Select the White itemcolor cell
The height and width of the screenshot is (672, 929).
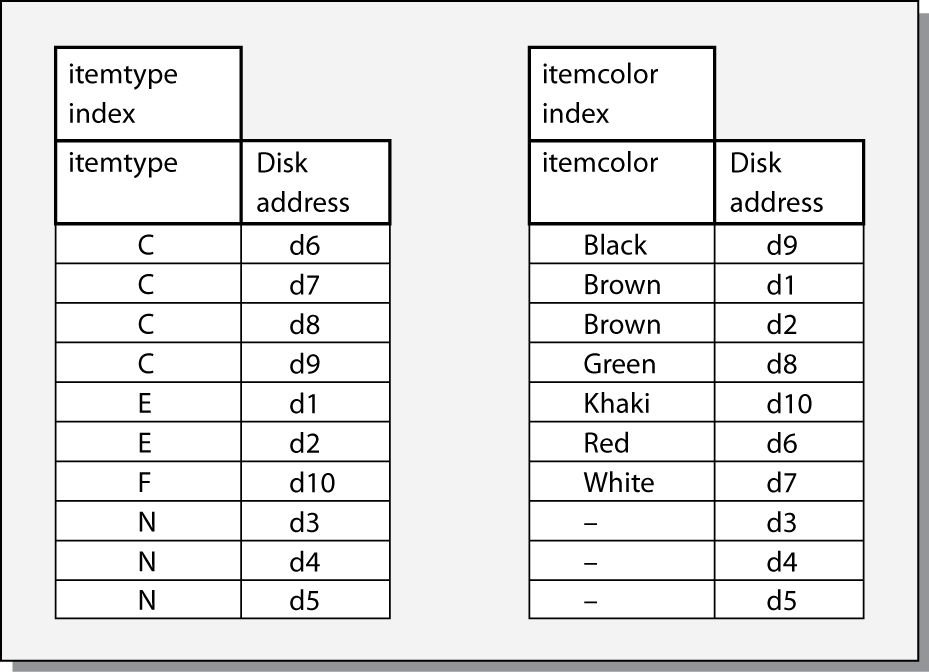[621, 482]
